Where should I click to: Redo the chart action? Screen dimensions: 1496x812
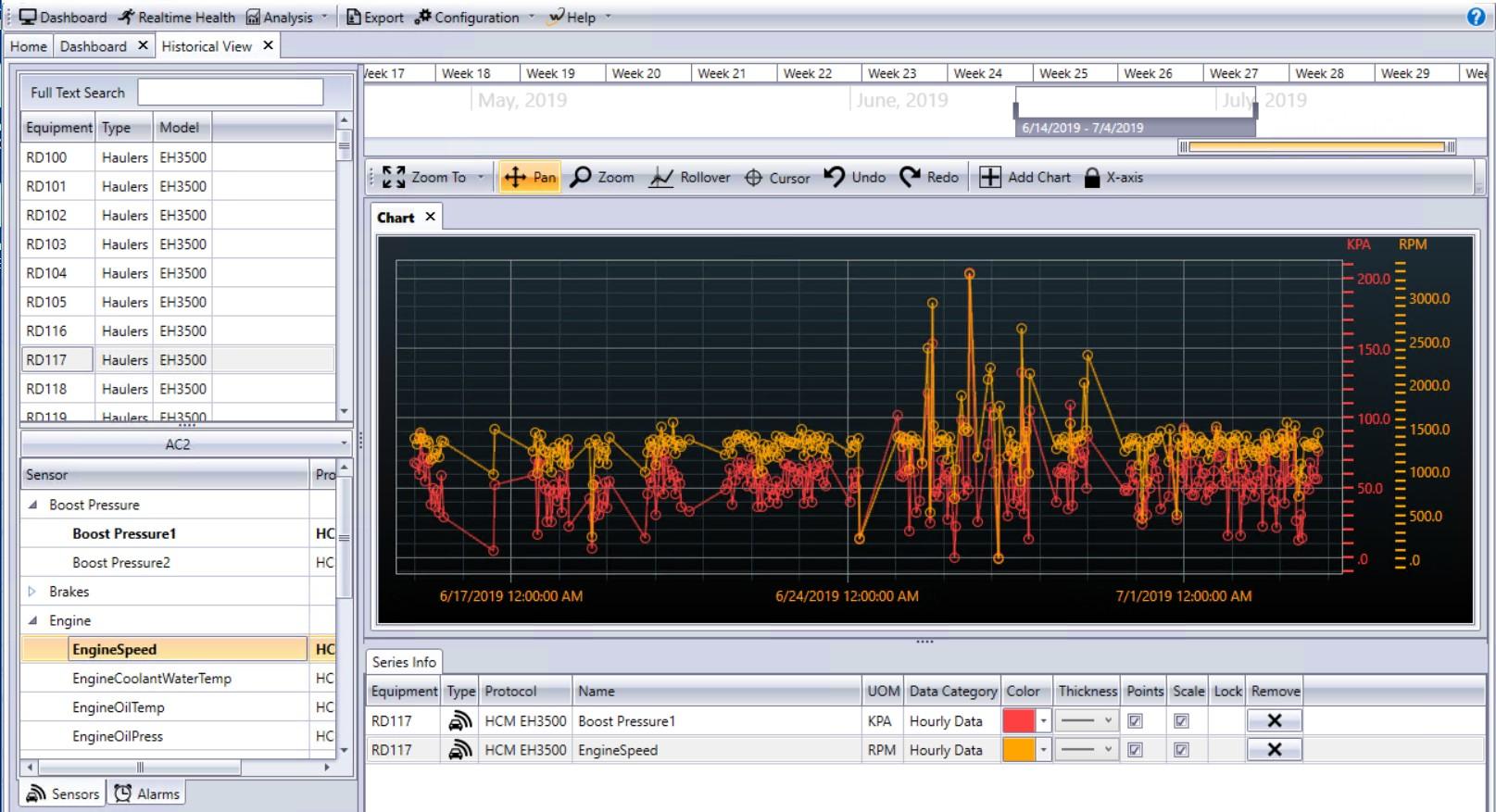pyautogui.click(x=929, y=177)
